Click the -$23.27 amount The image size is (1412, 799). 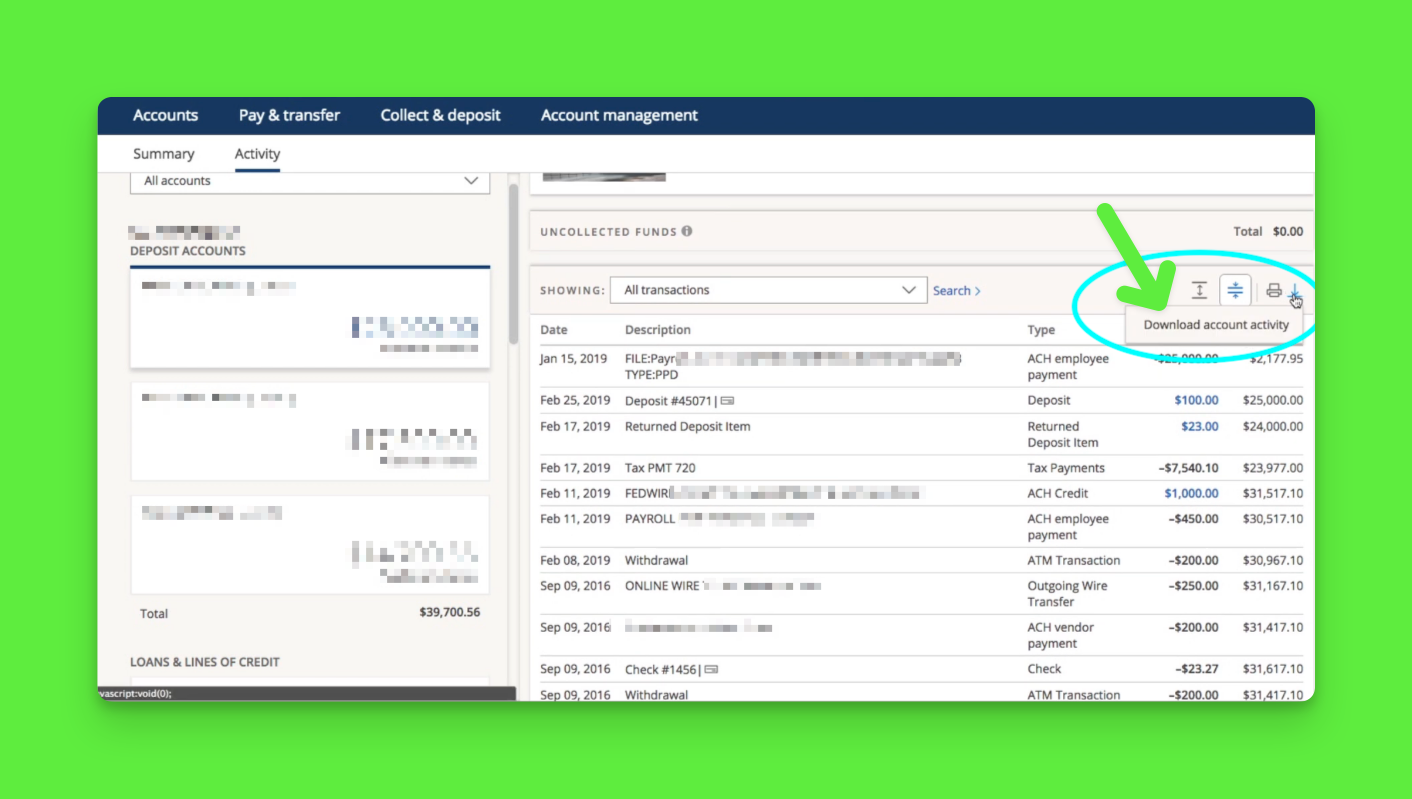click(1197, 669)
